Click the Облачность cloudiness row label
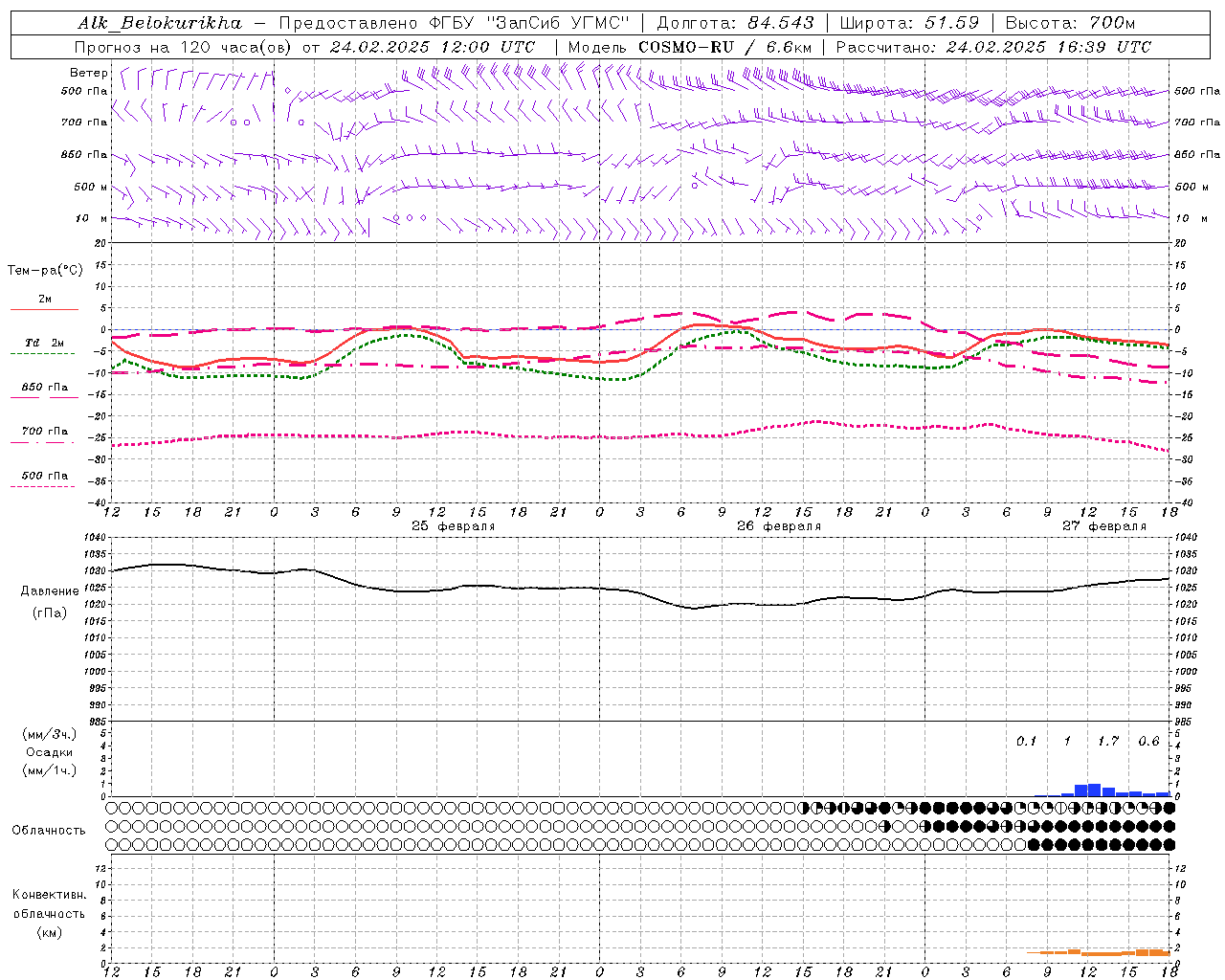 49,830
